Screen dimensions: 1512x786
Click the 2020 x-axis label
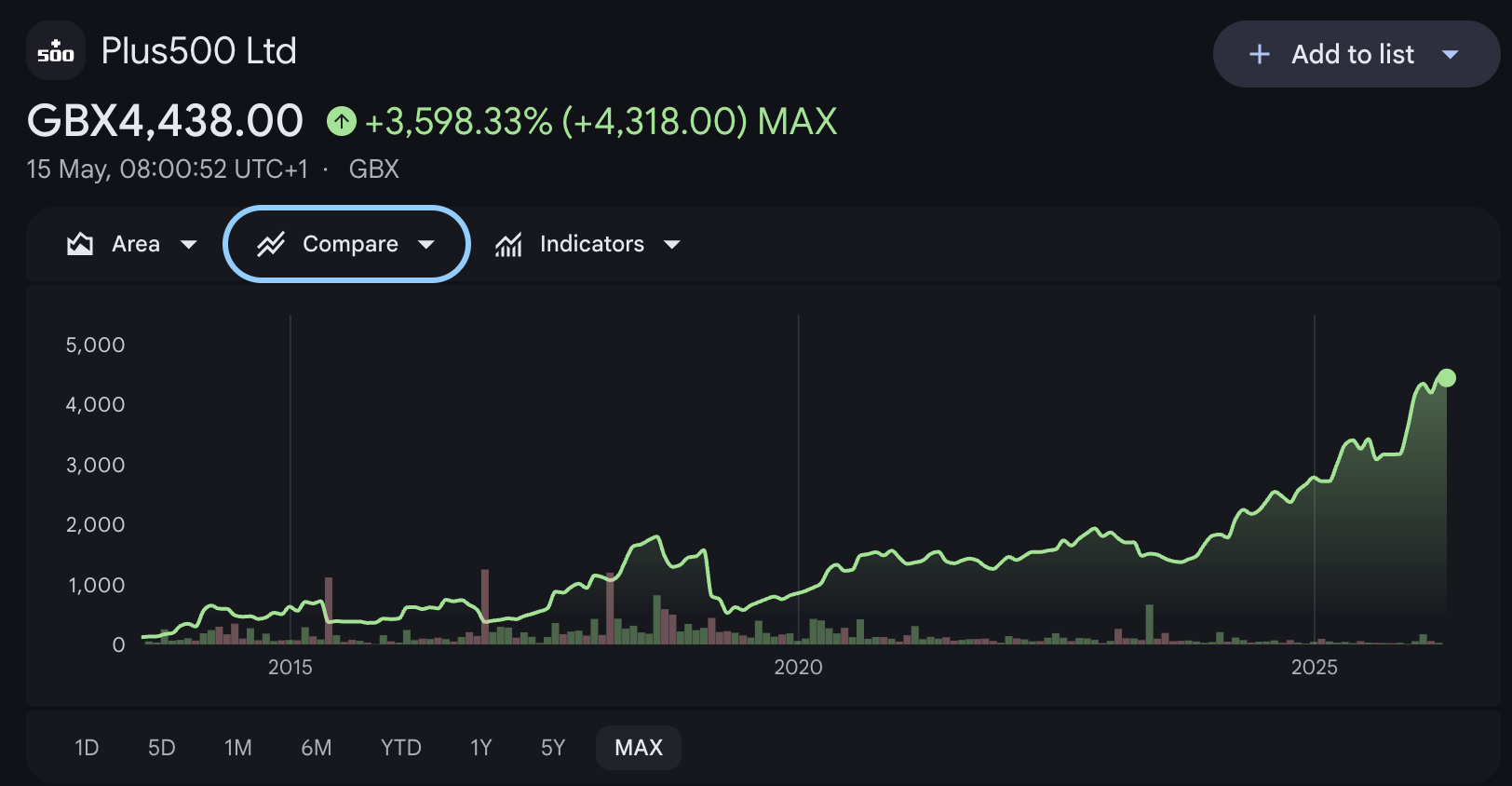[x=799, y=667]
